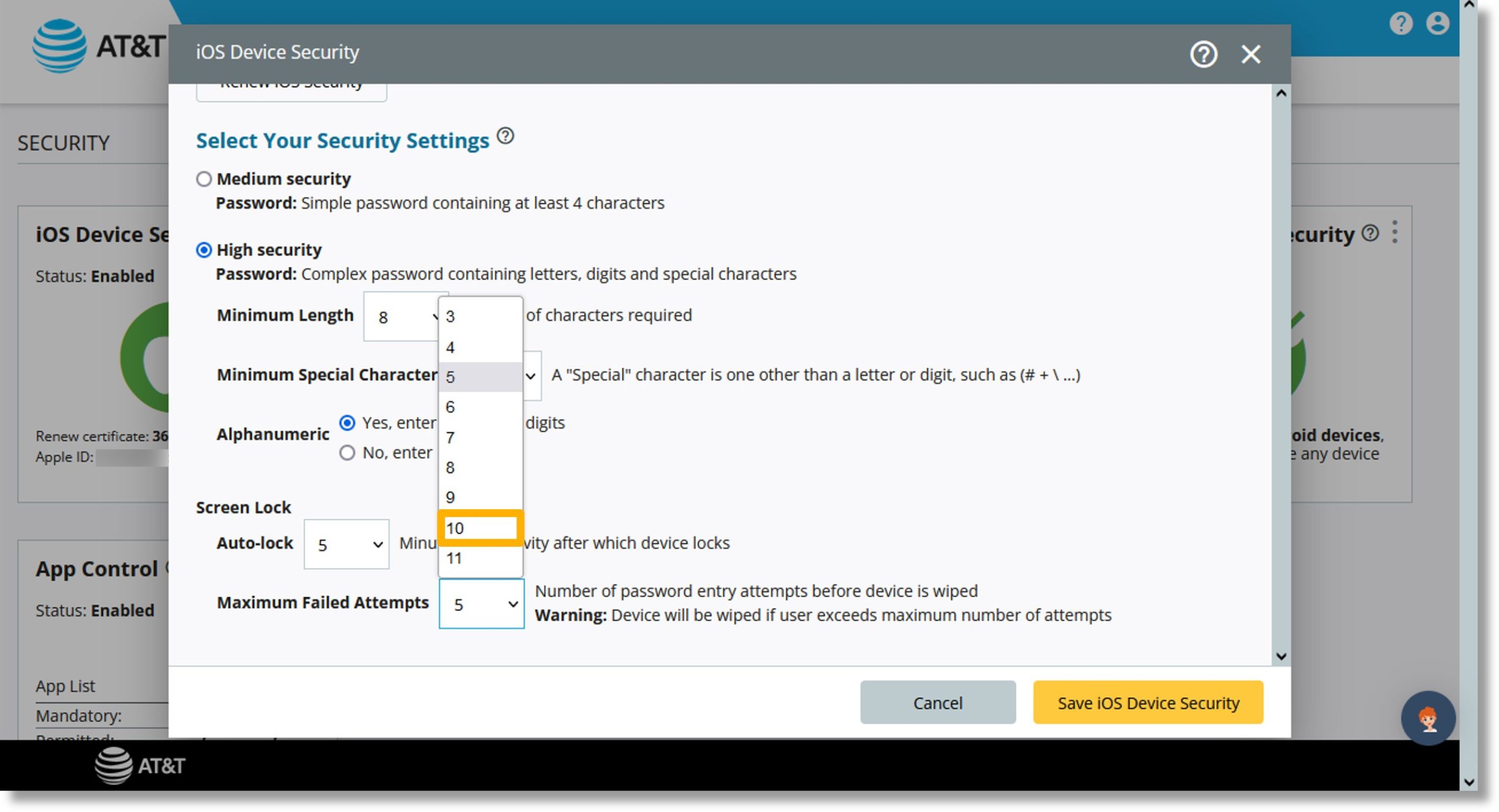
Task: Click the Warning device wiped text
Action: coord(823,615)
